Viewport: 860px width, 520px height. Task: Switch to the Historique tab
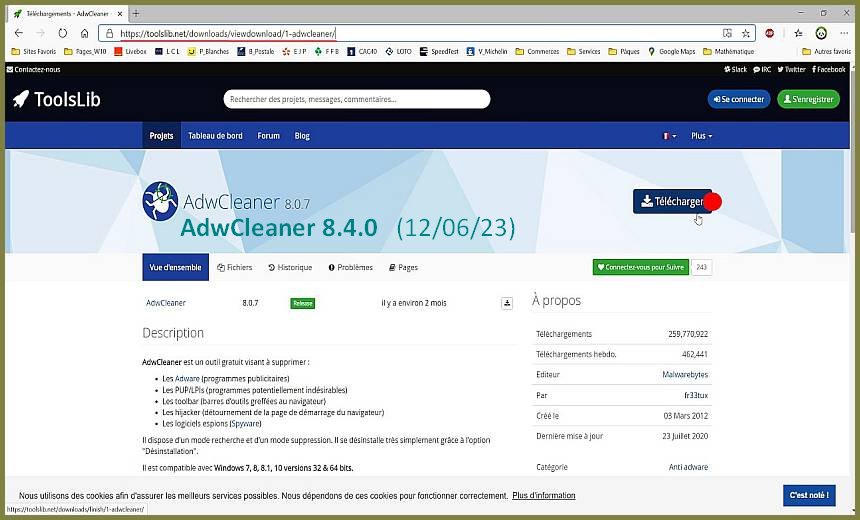290,267
